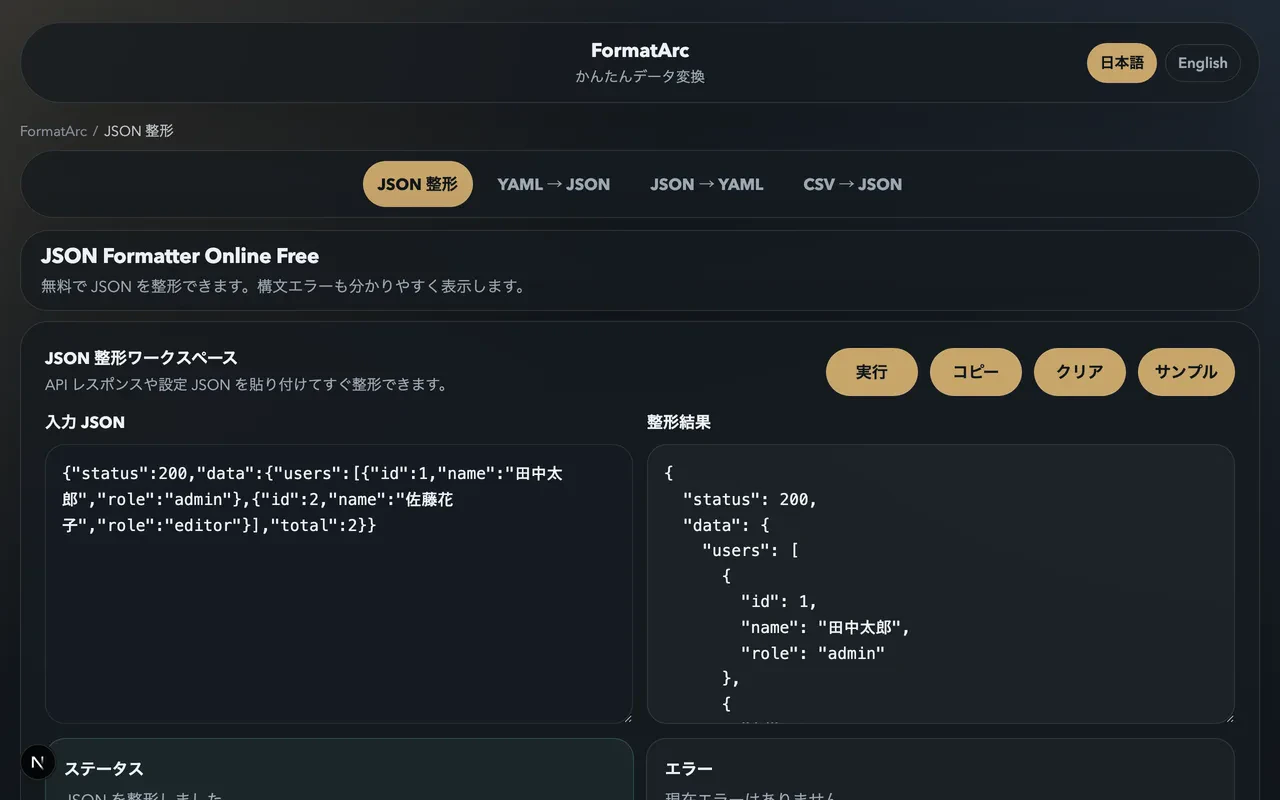Image resolution: width=1280 pixels, height=800 pixels.
Task: Click the "status": 200 output line
Action: tap(750, 499)
